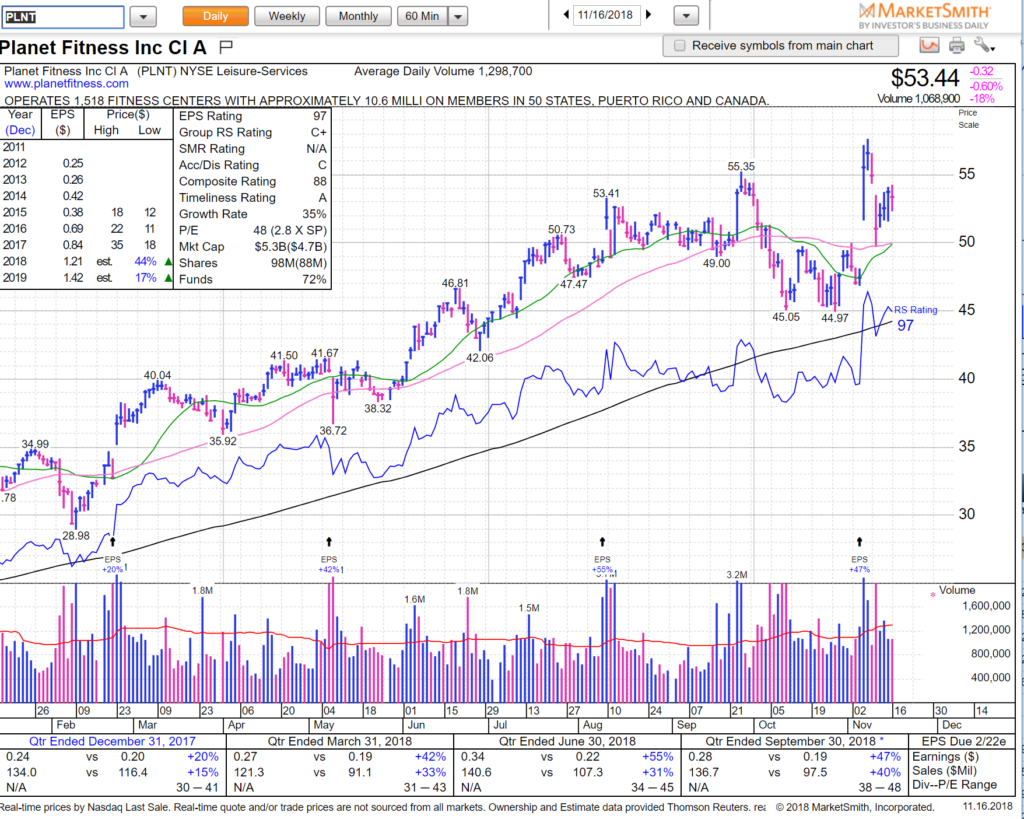
Task: Click the Group RS Rating C+ value
Action: click(x=319, y=133)
